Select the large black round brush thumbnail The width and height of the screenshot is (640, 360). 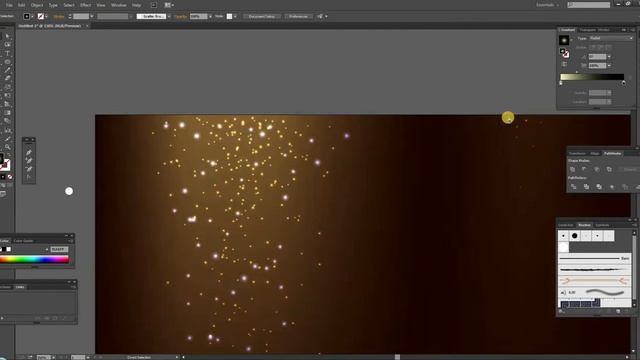coord(575,236)
